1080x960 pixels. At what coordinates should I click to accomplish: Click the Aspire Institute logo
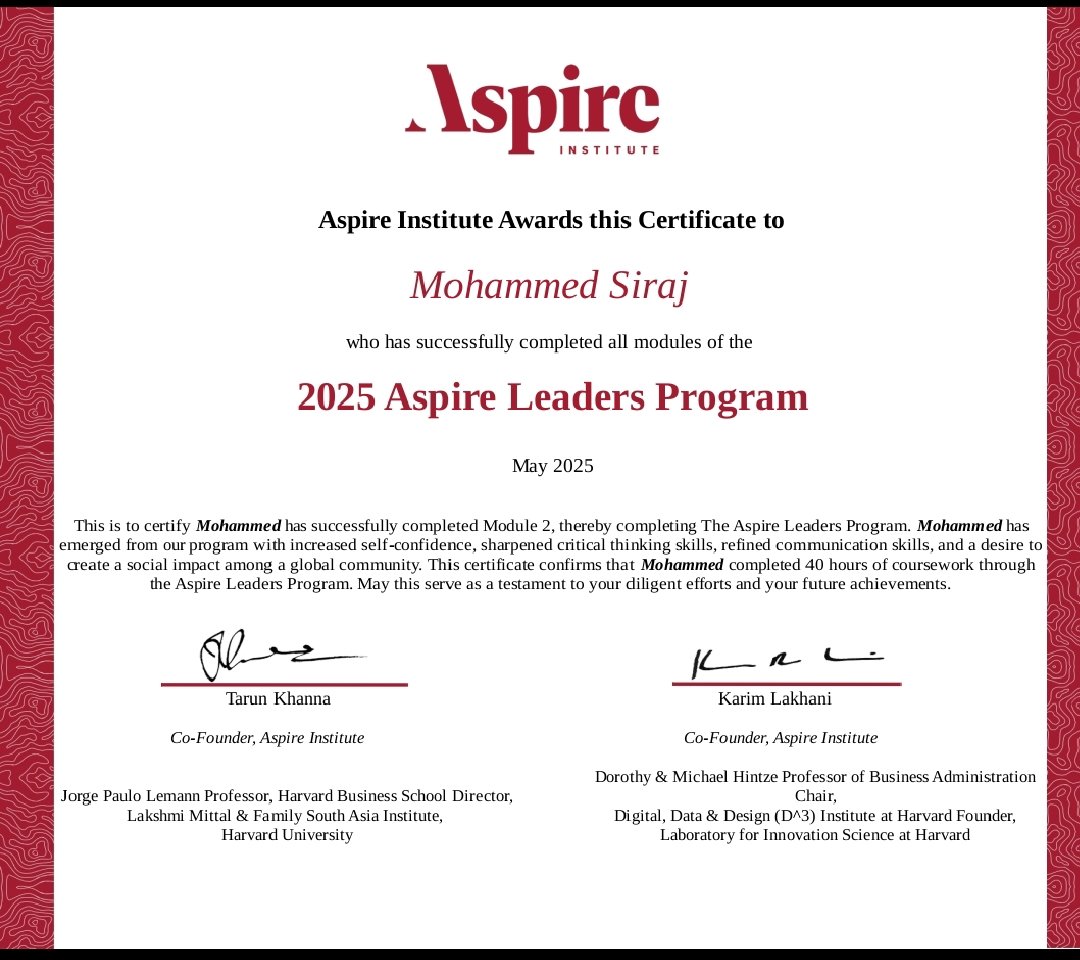pos(532,109)
